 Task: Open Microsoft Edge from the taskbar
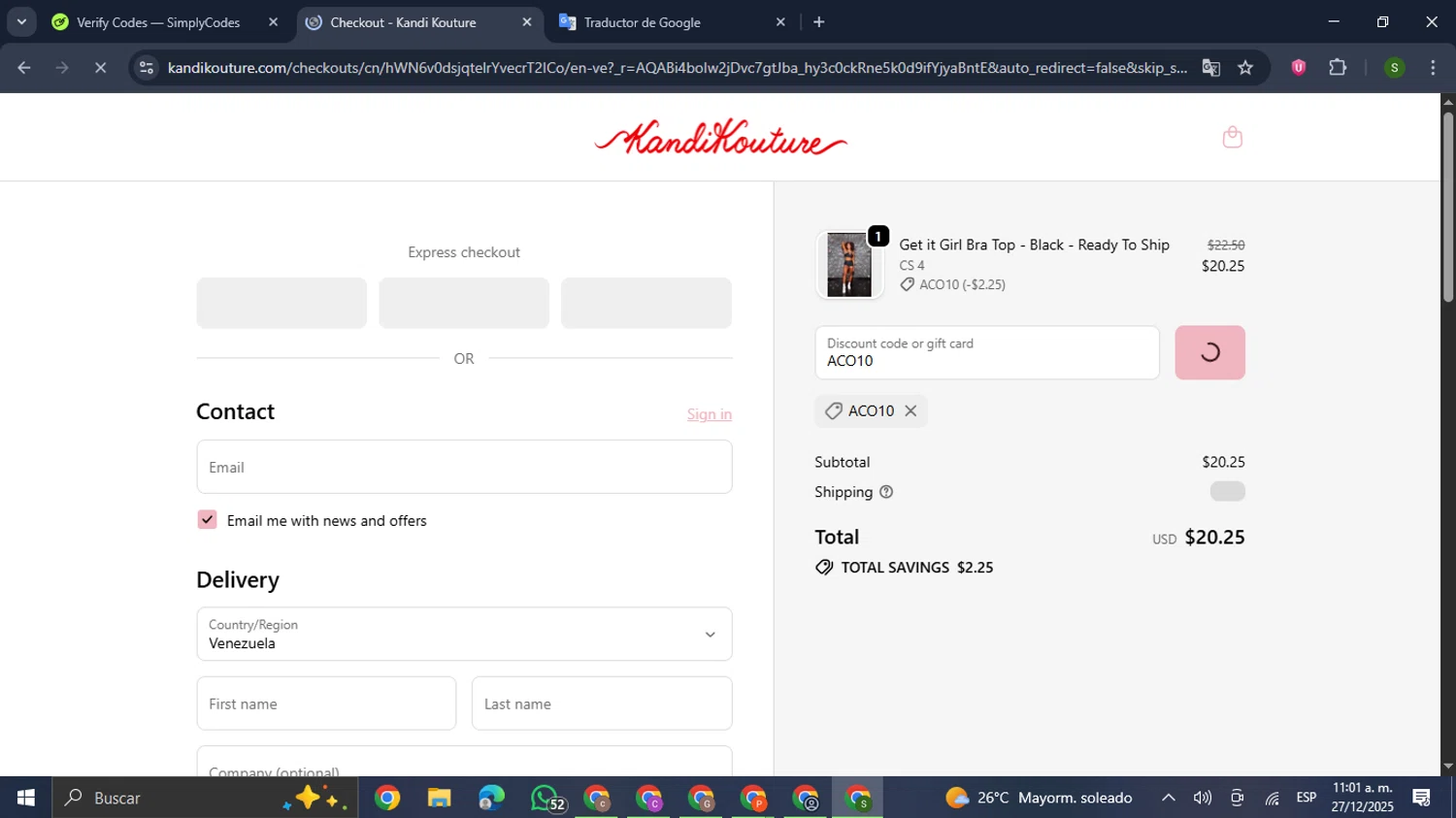(491, 798)
